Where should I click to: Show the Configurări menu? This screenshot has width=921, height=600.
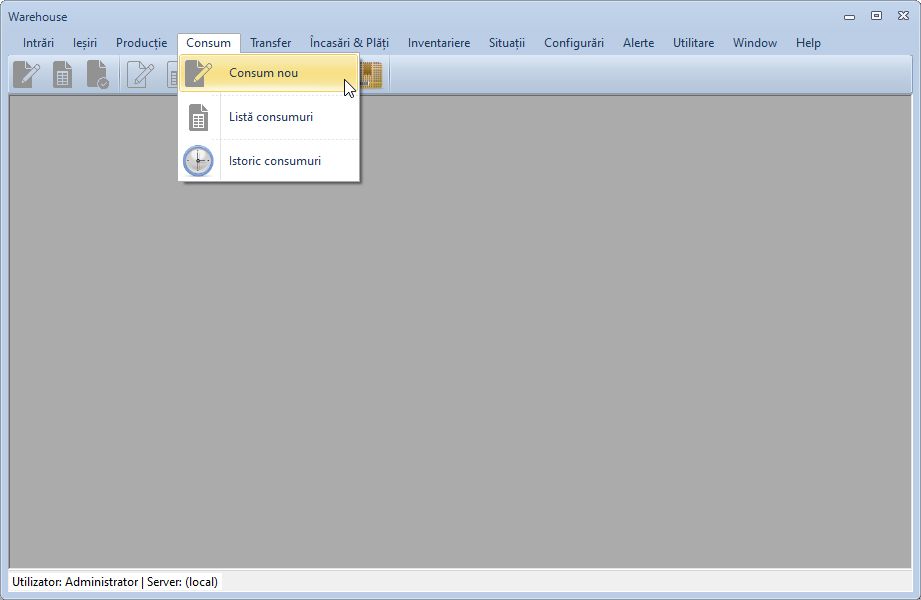pos(573,43)
